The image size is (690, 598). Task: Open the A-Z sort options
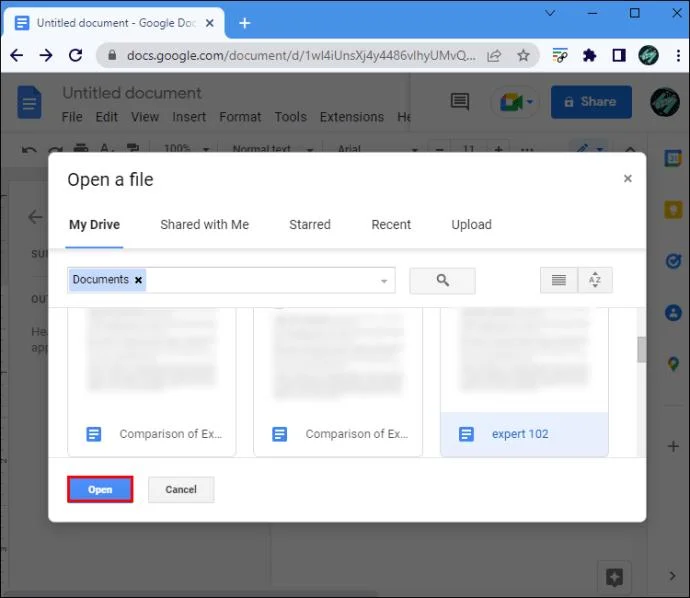point(595,280)
